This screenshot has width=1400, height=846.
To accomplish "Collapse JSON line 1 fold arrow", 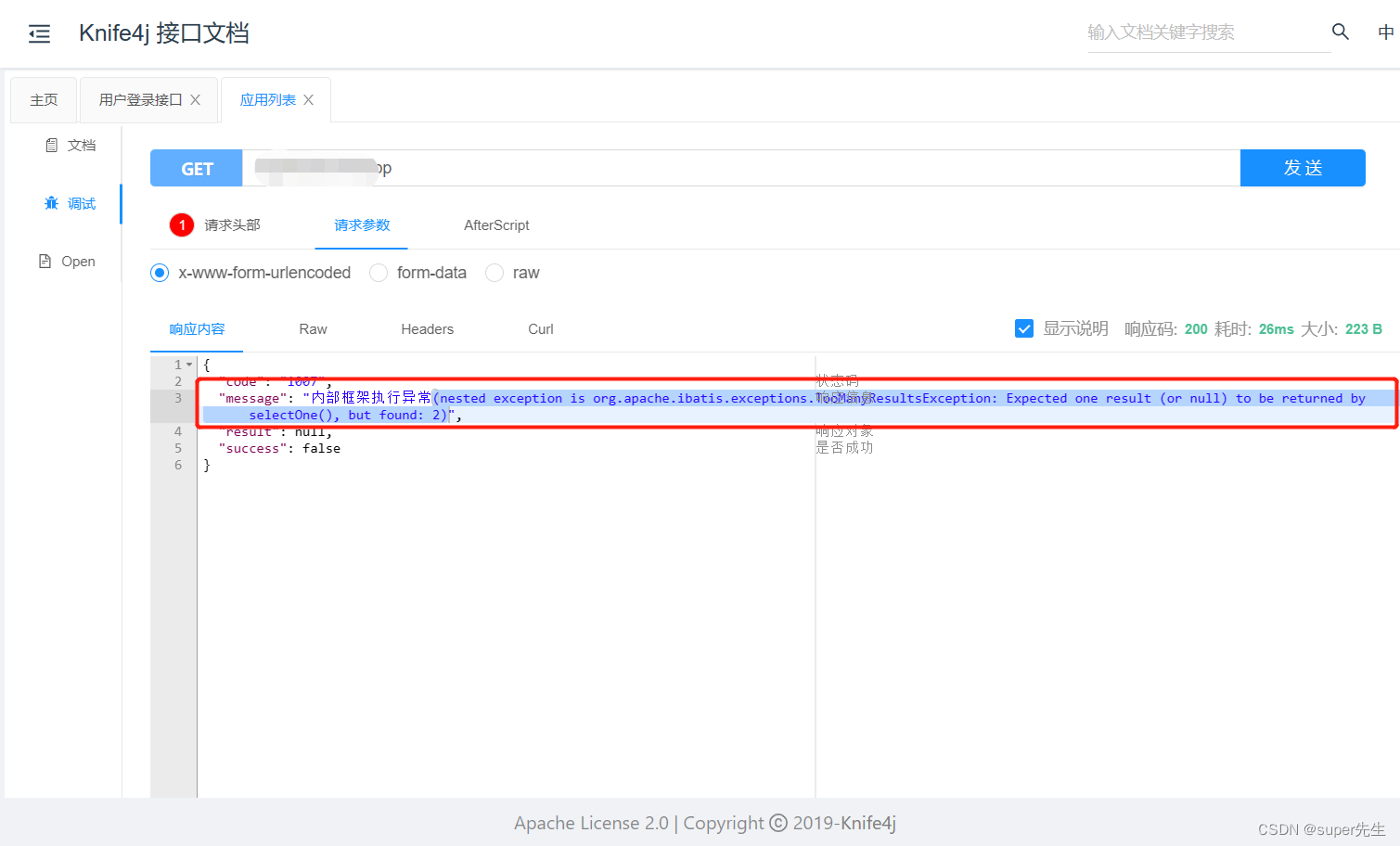I will (189, 365).
